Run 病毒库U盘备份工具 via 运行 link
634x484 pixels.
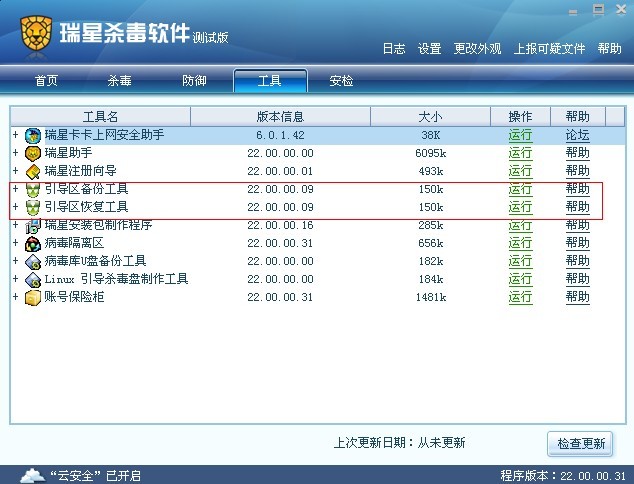(x=520, y=261)
